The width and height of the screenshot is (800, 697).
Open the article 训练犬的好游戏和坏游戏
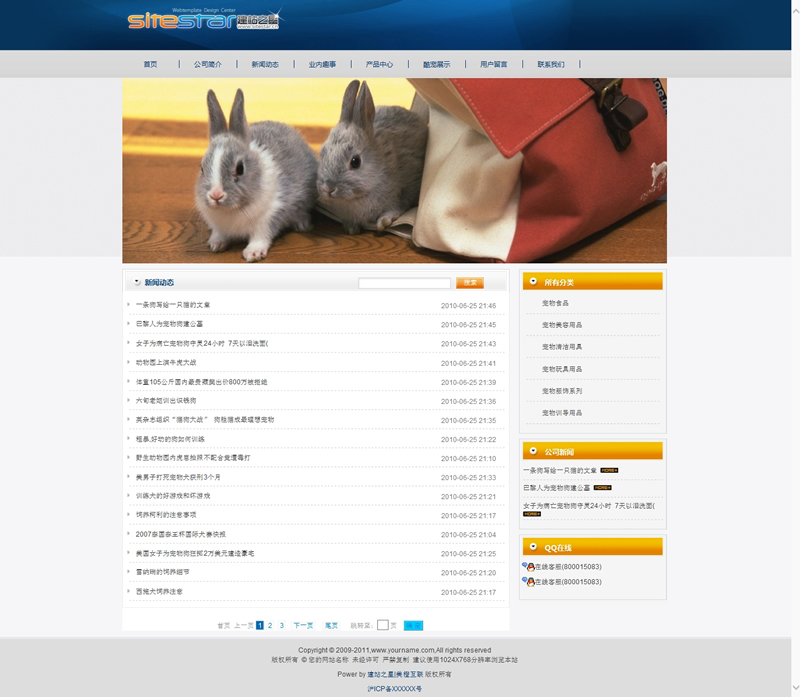pos(173,496)
